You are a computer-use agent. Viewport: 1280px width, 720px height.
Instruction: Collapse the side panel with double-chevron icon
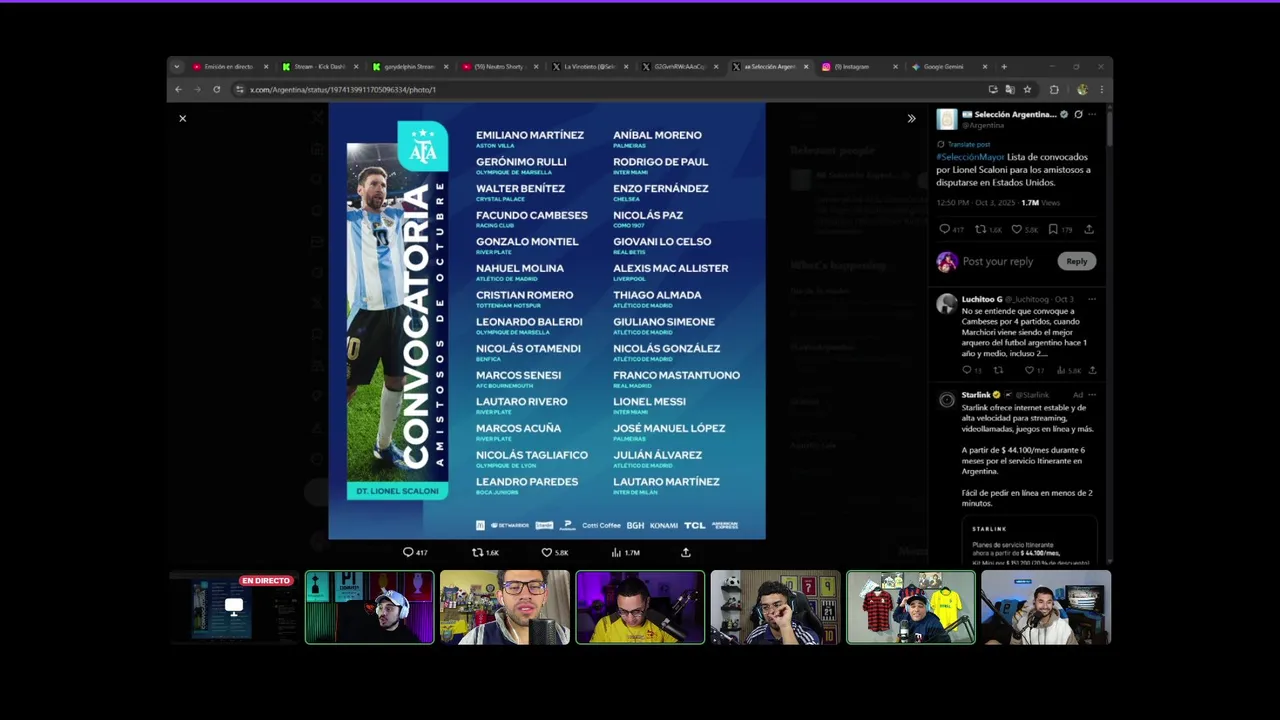(911, 118)
